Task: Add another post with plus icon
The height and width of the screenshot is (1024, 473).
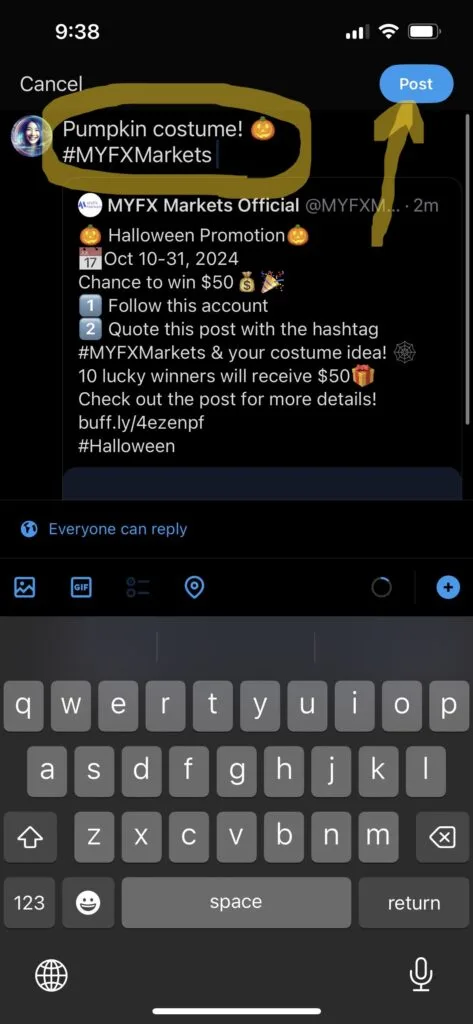Action: tap(448, 588)
